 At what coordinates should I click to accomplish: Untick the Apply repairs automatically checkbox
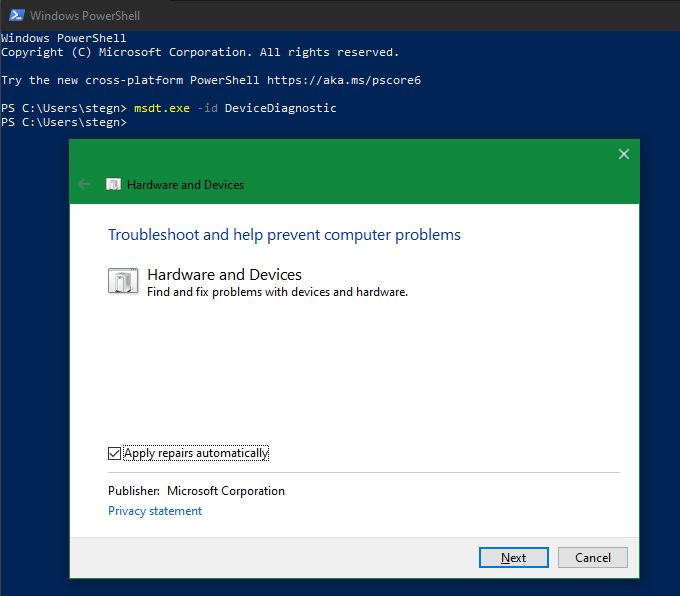(x=114, y=453)
